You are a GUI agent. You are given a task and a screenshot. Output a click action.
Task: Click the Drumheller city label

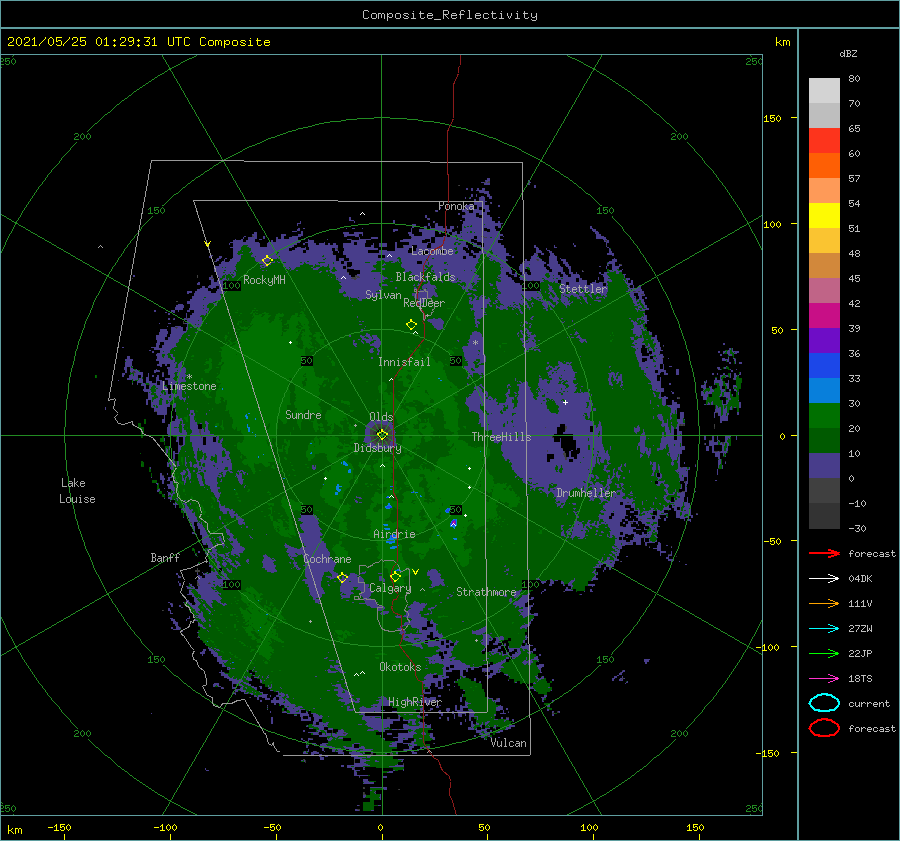pyautogui.click(x=585, y=493)
